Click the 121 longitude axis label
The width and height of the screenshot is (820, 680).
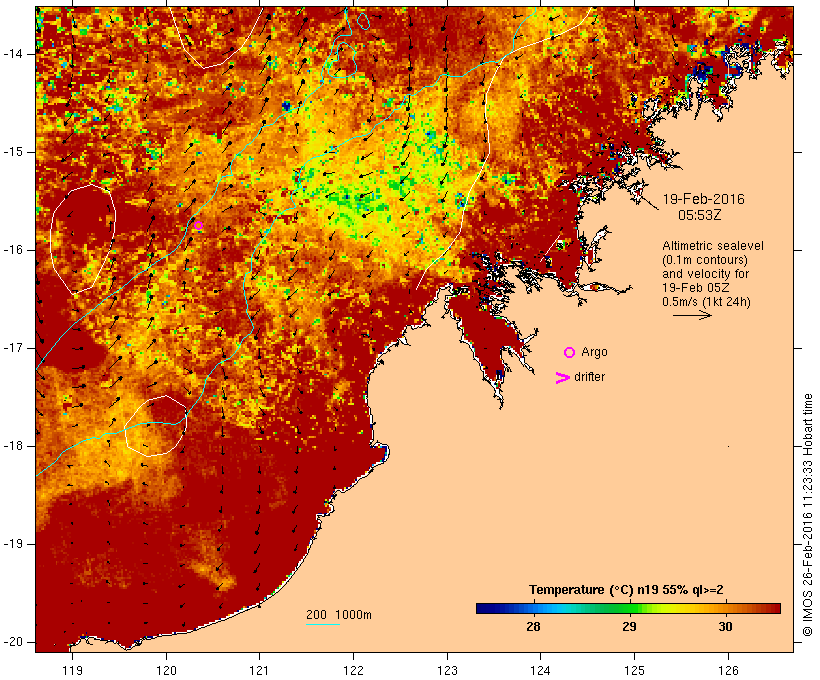click(259, 671)
